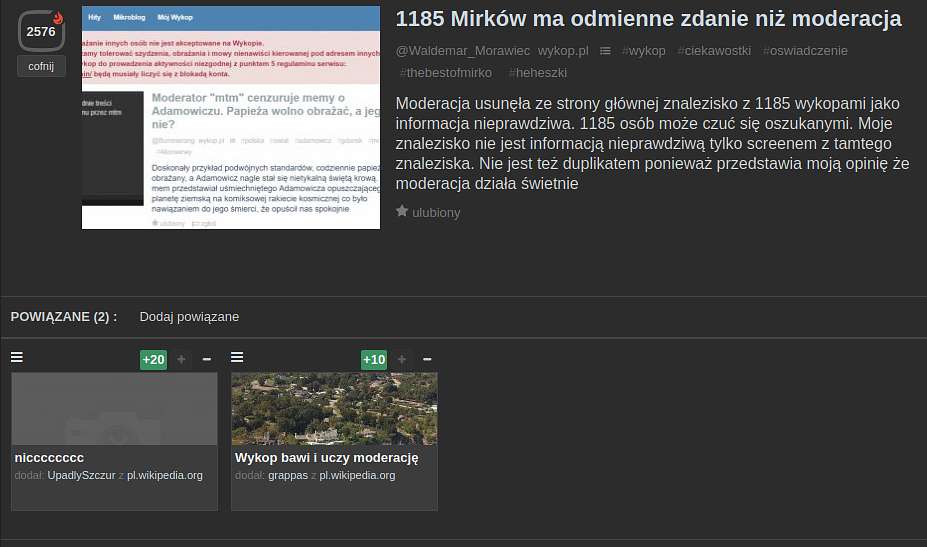Screen dimensions: 927x547
Task: Open the #thebestofmirko tag
Action: [446, 73]
